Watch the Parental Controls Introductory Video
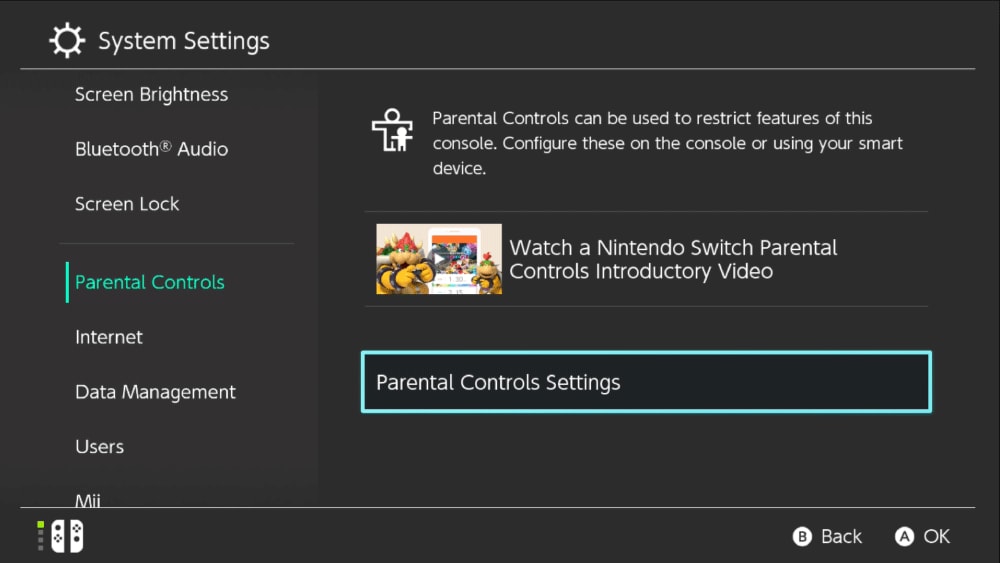The height and width of the screenshot is (563, 1000). (x=646, y=259)
